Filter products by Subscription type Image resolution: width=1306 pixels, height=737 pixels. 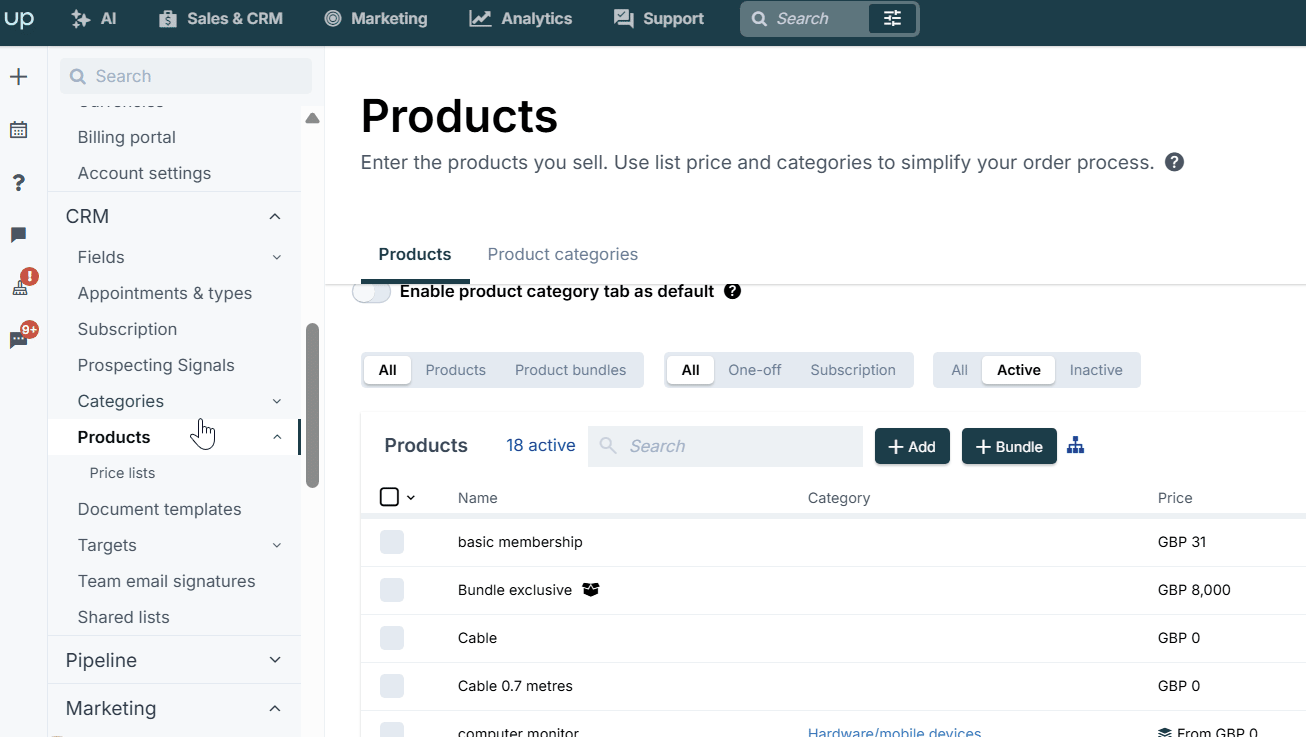click(x=853, y=370)
